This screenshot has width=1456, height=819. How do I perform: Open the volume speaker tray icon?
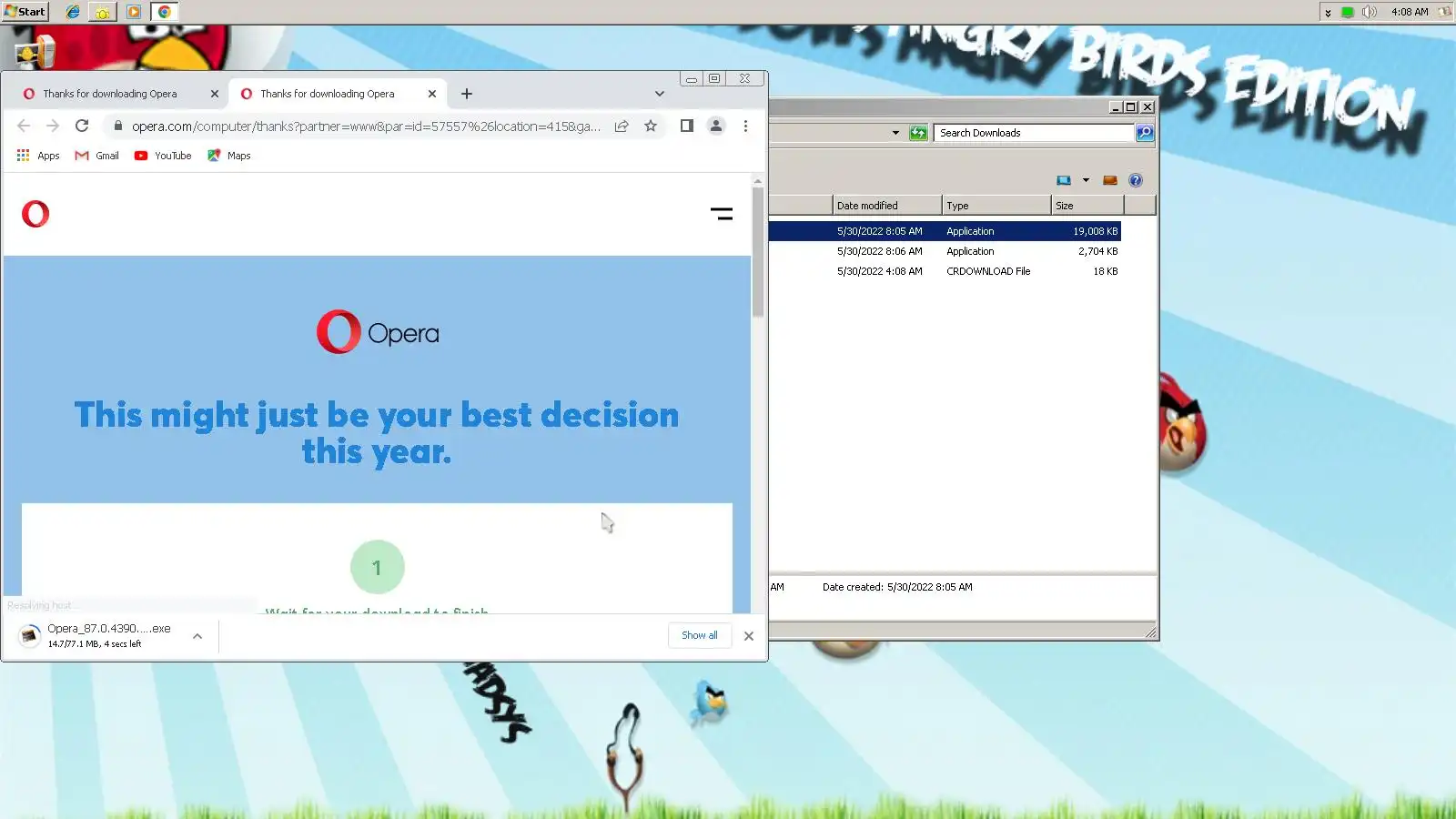point(1369,12)
